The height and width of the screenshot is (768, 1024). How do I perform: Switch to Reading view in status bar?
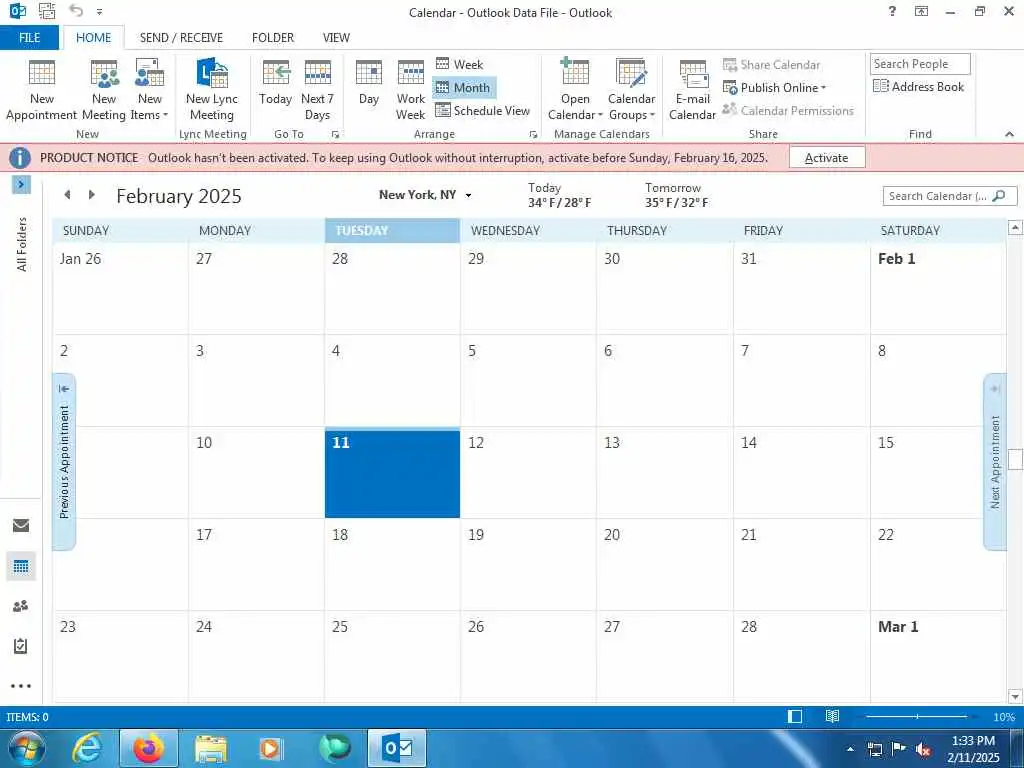832,716
